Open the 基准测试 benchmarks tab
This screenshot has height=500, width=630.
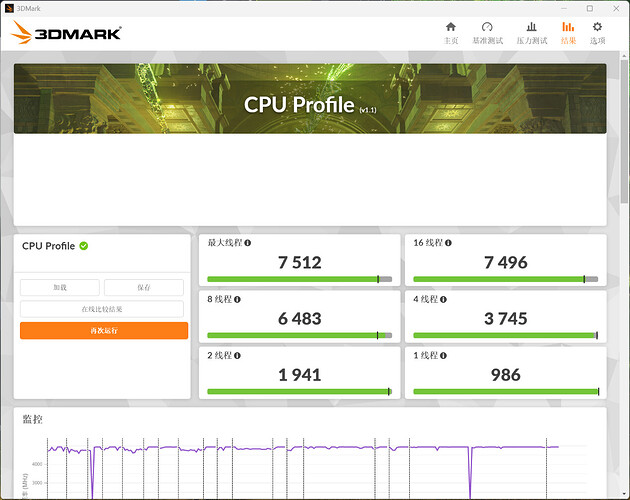tap(487, 32)
